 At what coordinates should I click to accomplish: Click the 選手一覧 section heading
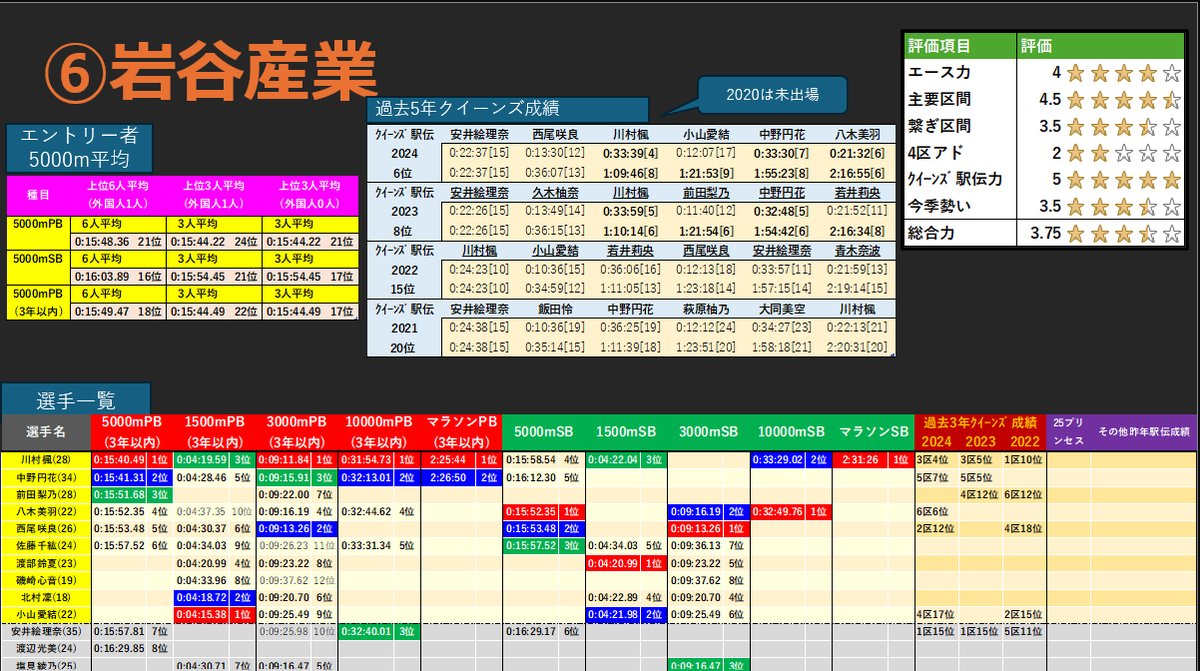click(77, 399)
